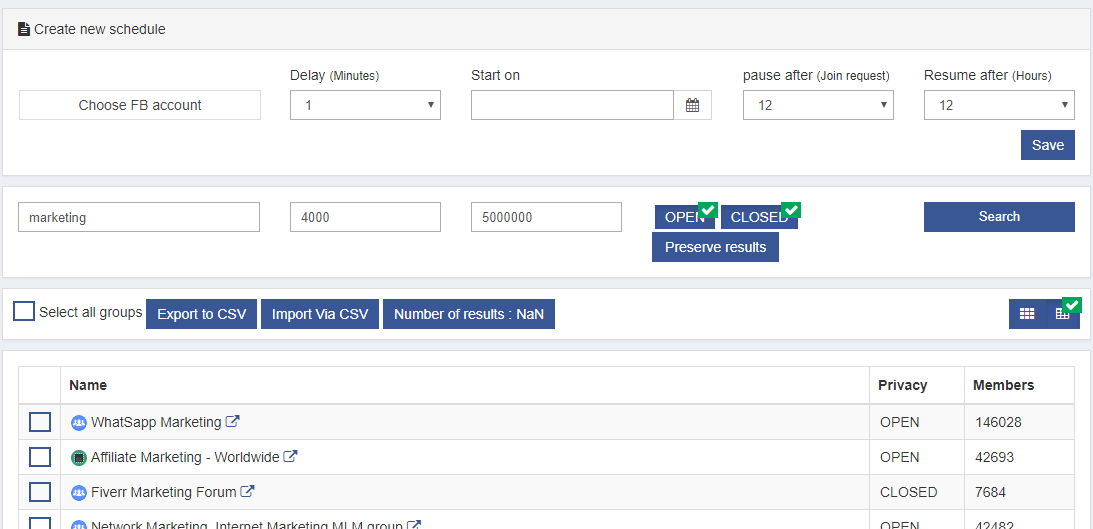
Task: Tick the Fiverr Marketing Forum row checkbox
Action: point(40,492)
